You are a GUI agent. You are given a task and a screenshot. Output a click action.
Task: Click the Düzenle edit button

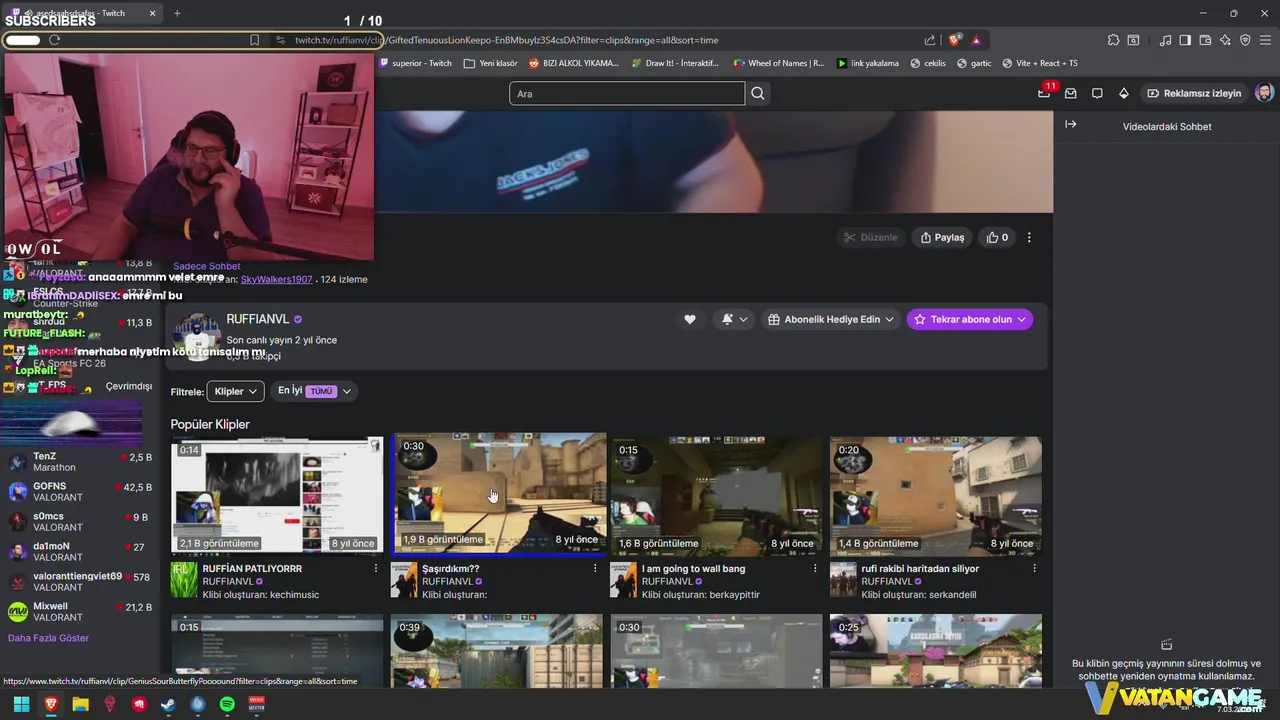[870, 238]
